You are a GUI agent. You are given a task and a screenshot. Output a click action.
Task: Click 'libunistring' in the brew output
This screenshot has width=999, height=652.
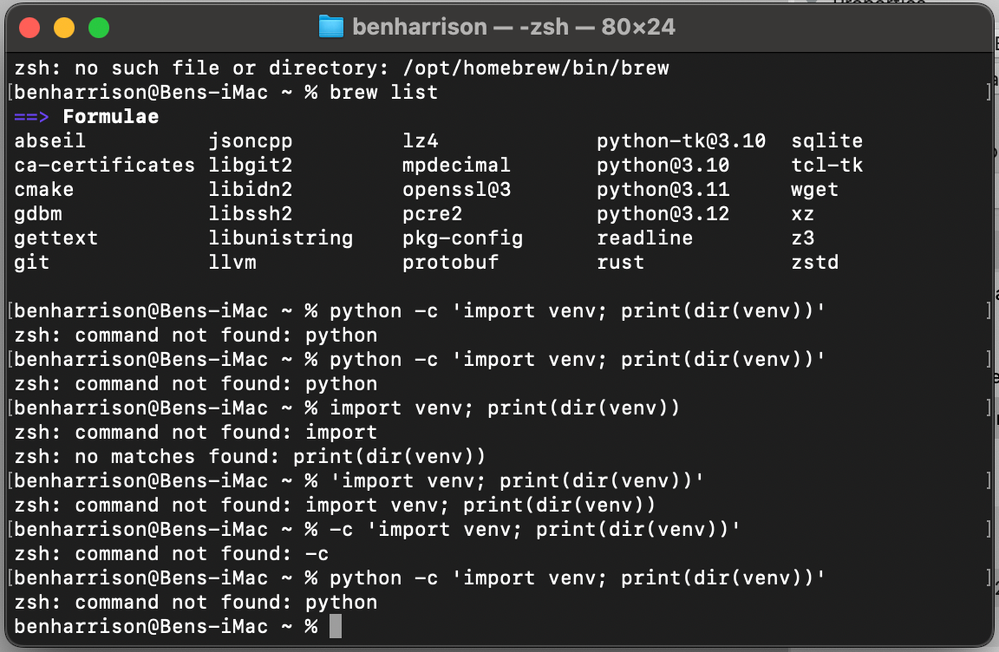tap(280, 238)
